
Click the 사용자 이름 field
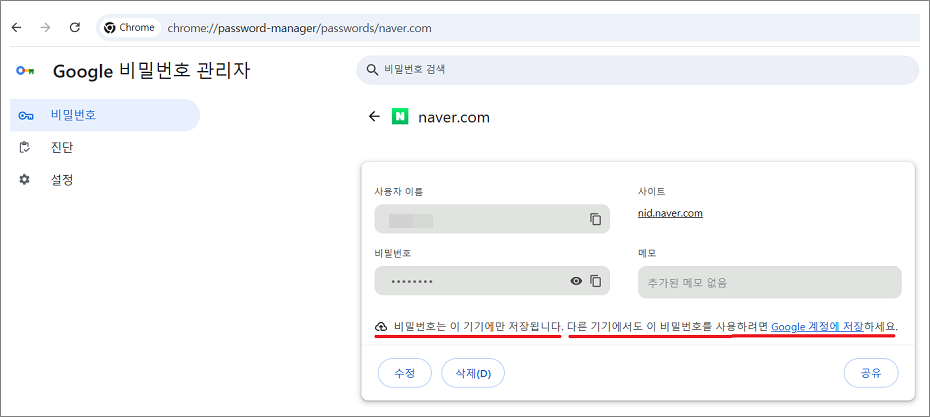[492, 219]
